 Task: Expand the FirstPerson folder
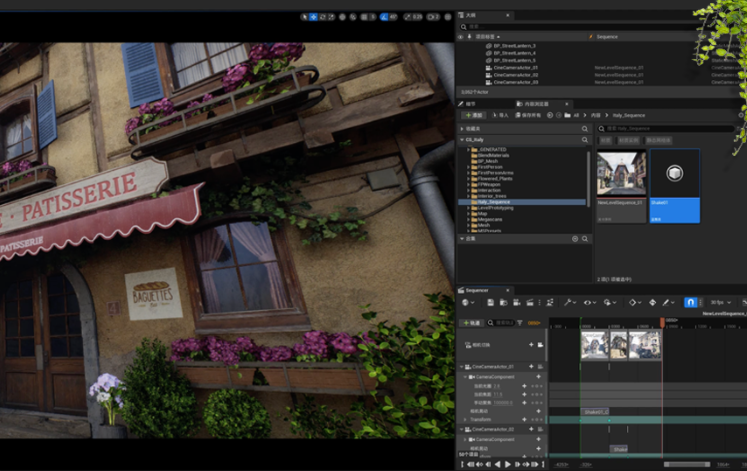point(468,167)
